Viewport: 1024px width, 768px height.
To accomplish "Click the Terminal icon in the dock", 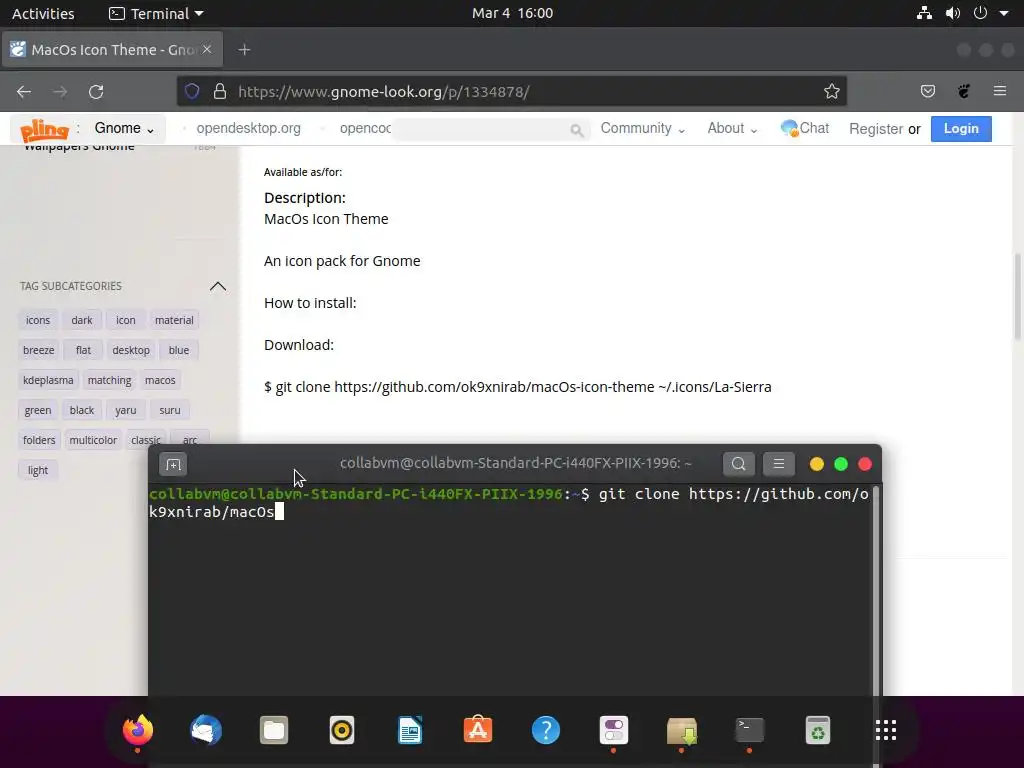I will click(750, 729).
